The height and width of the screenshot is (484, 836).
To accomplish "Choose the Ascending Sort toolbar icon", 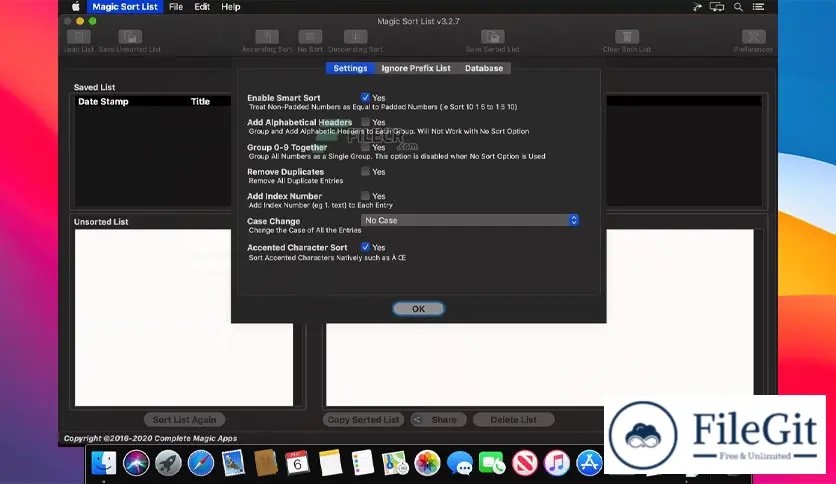I will pos(267,37).
